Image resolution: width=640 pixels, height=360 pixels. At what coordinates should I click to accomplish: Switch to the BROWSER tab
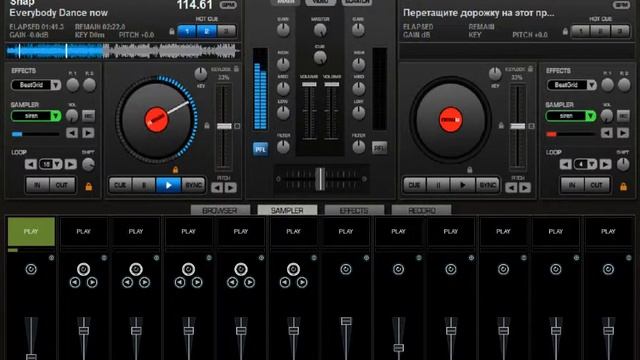(x=220, y=210)
